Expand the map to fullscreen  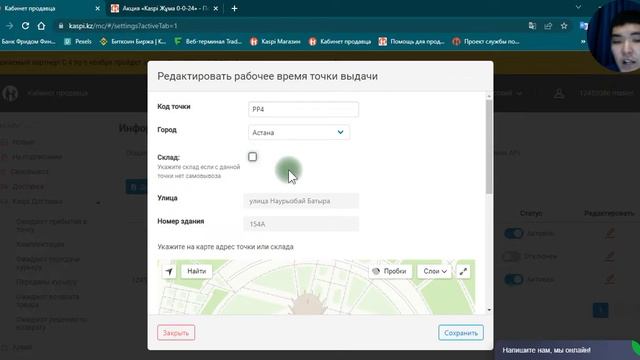(463, 271)
